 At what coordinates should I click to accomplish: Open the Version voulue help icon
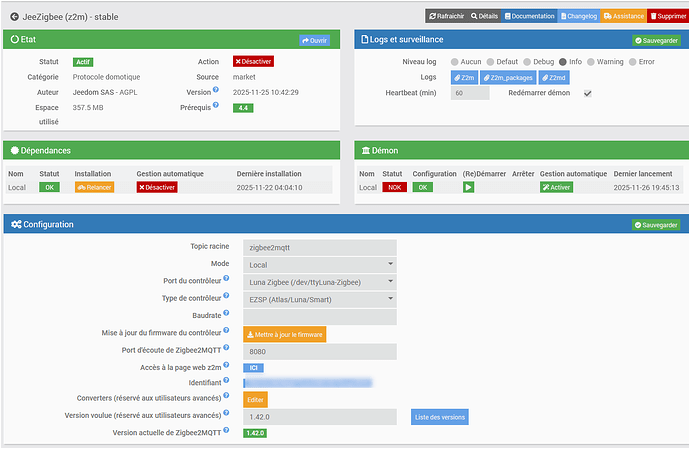tap(226, 412)
